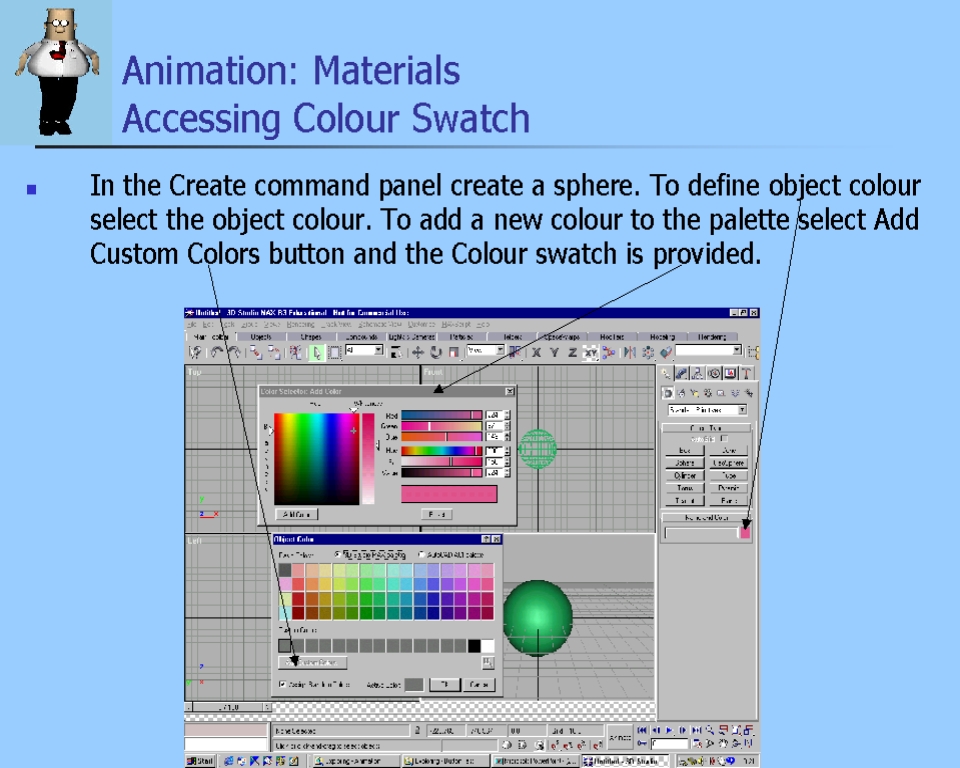
Task: Restrict to XY plane axis constraint
Action: 590,352
